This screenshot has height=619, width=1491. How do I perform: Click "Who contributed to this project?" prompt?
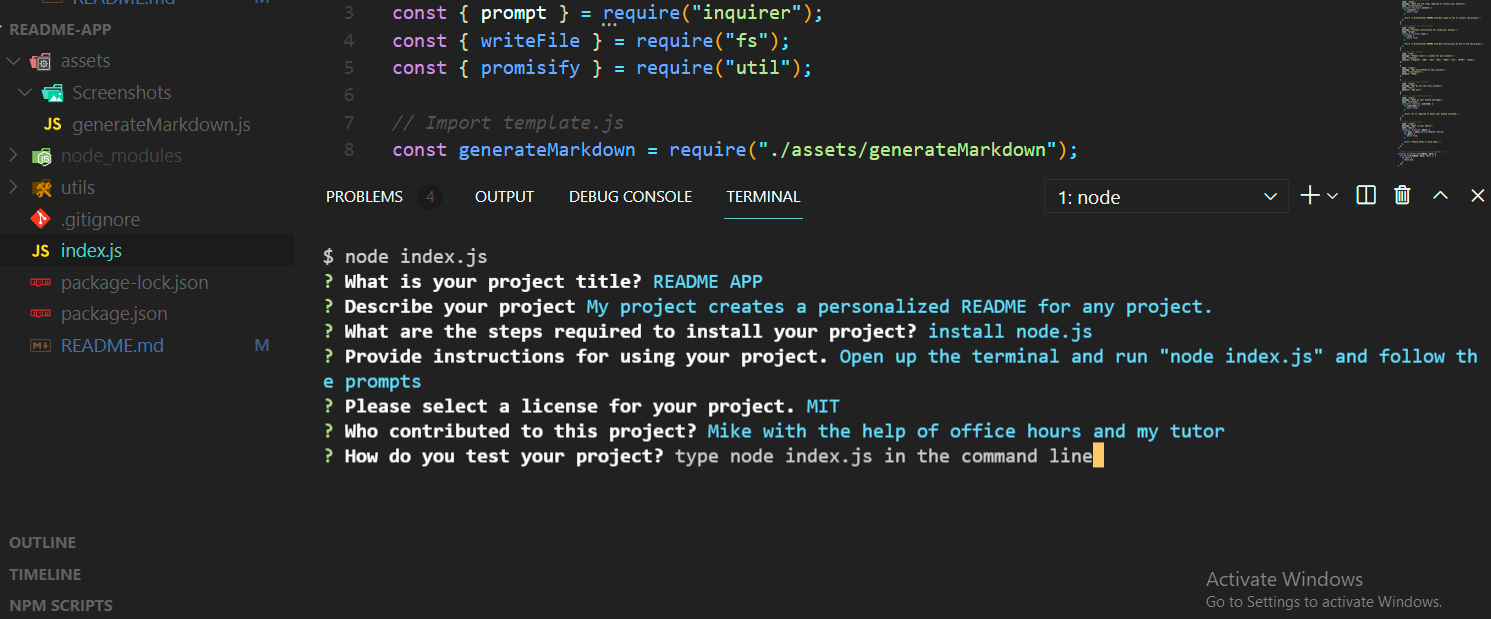point(520,431)
